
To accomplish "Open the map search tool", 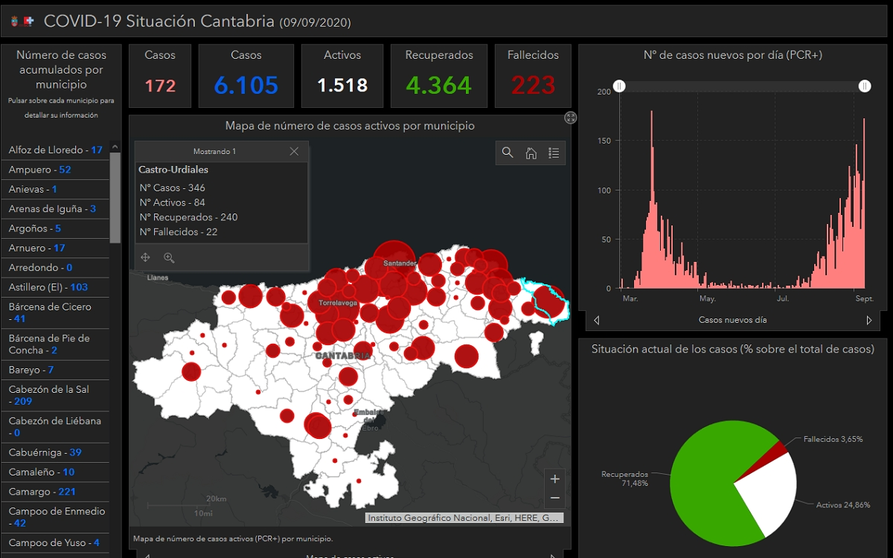I will pos(507,153).
